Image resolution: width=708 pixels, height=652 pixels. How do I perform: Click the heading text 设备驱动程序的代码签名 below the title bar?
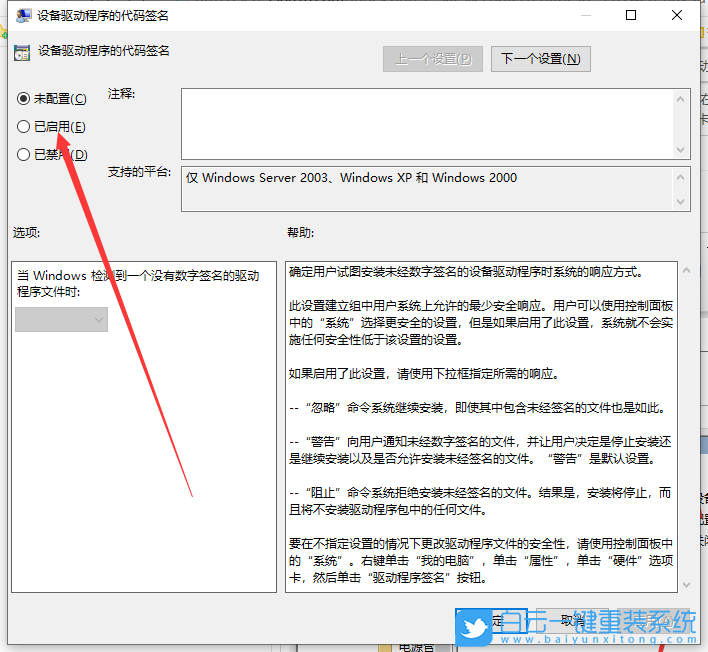point(103,51)
